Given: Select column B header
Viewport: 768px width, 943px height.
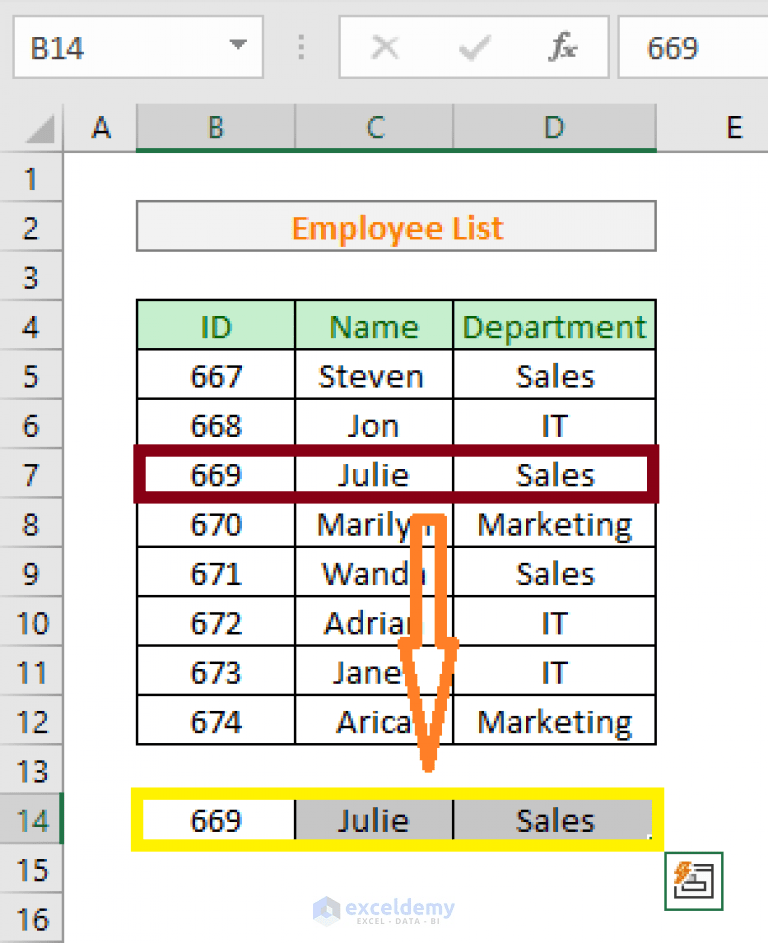Looking at the screenshot, I should click(x=214, y=127).
